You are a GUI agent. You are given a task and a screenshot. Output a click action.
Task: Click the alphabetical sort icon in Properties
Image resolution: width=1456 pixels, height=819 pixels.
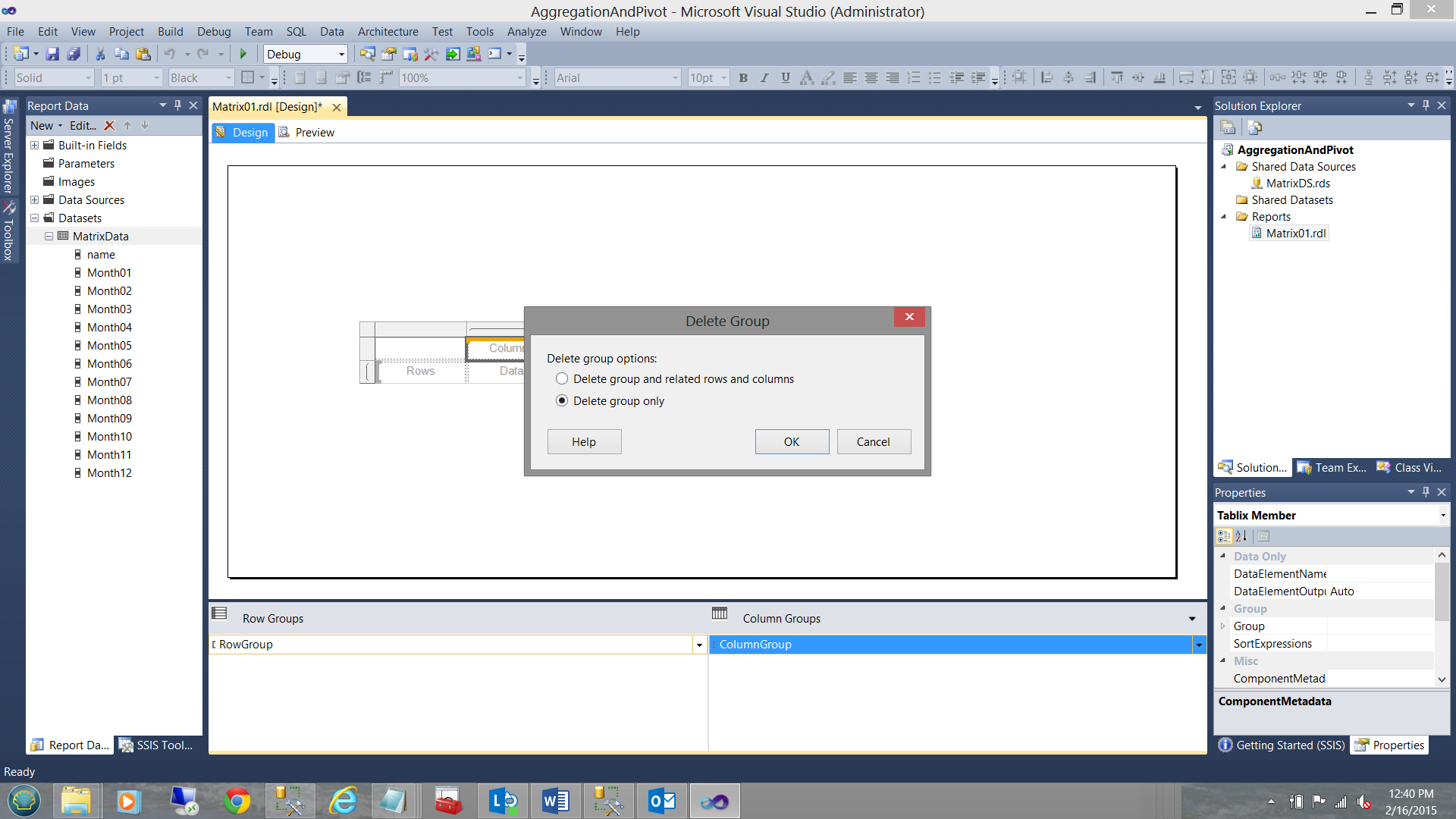tap(1241, 536)
